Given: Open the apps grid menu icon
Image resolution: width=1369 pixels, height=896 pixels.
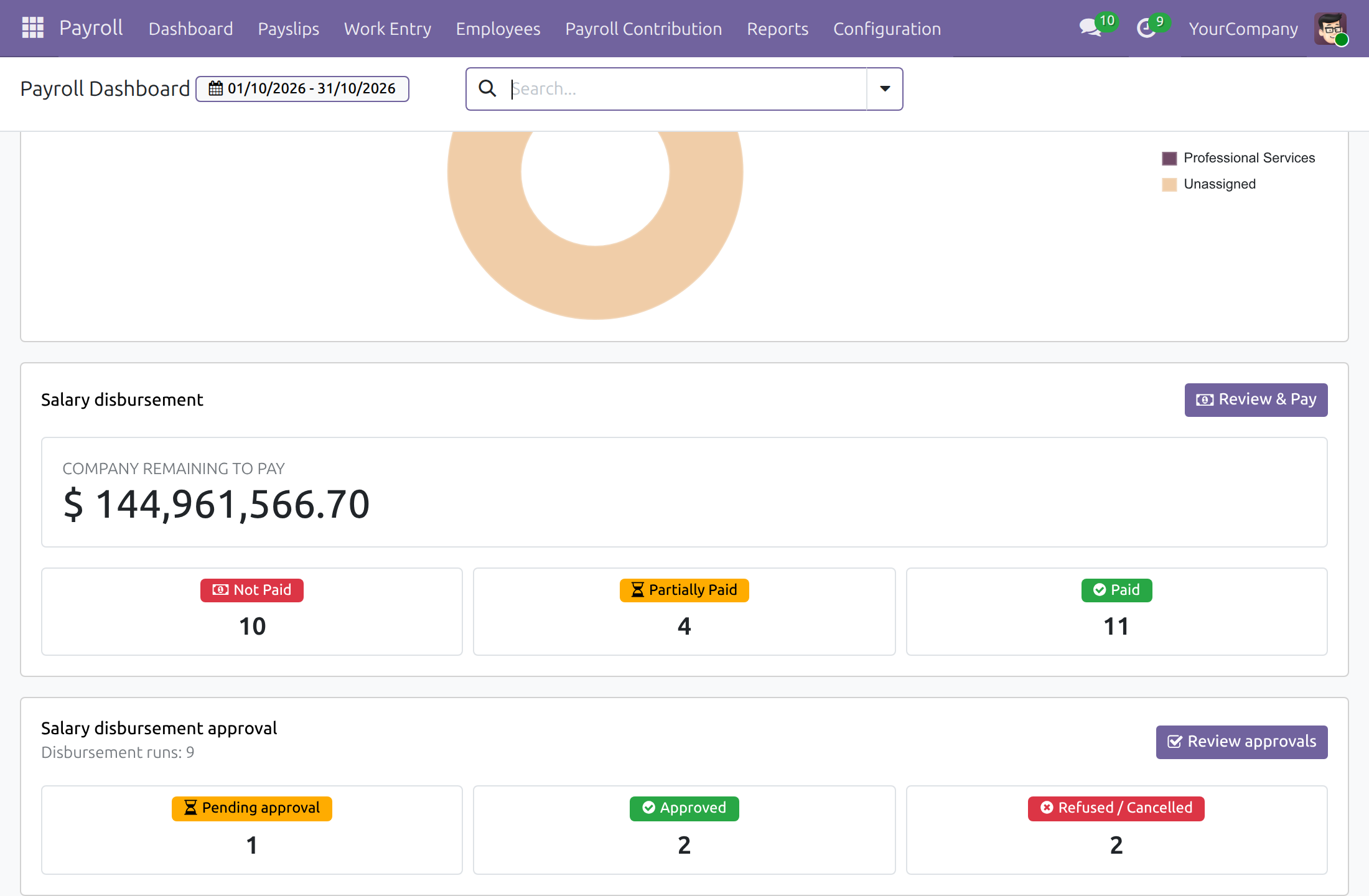Looking at the screenshot, I should [32, 28].
